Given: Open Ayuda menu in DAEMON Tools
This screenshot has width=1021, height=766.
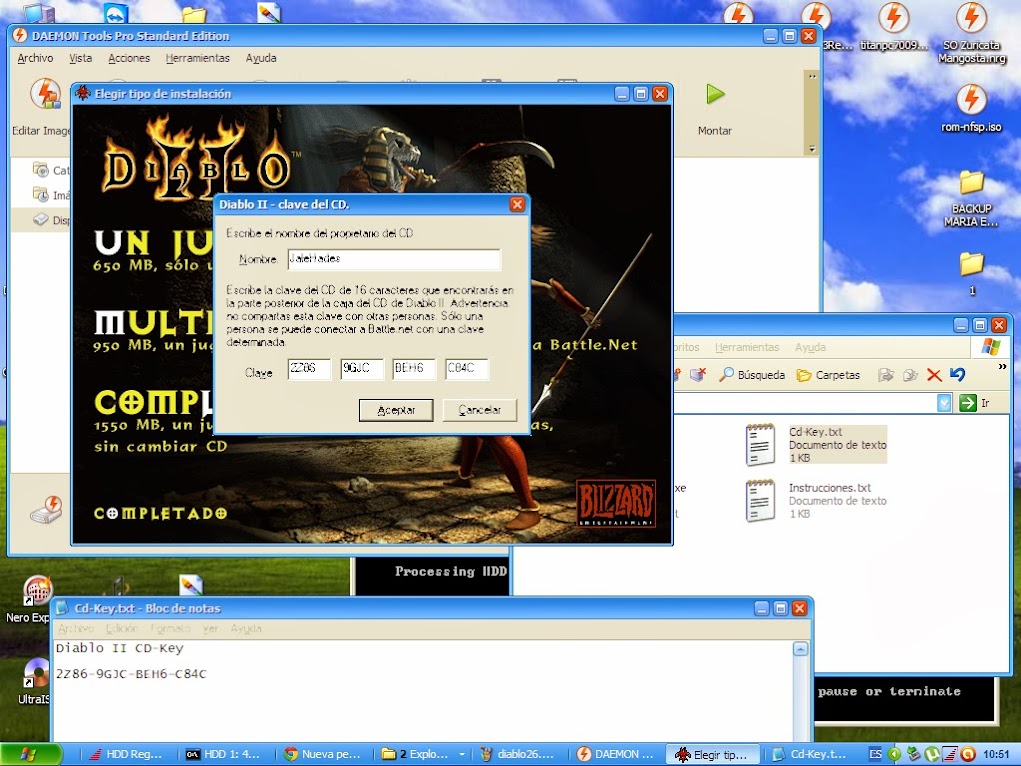Looking at the screenshot, I should [261, 58].
